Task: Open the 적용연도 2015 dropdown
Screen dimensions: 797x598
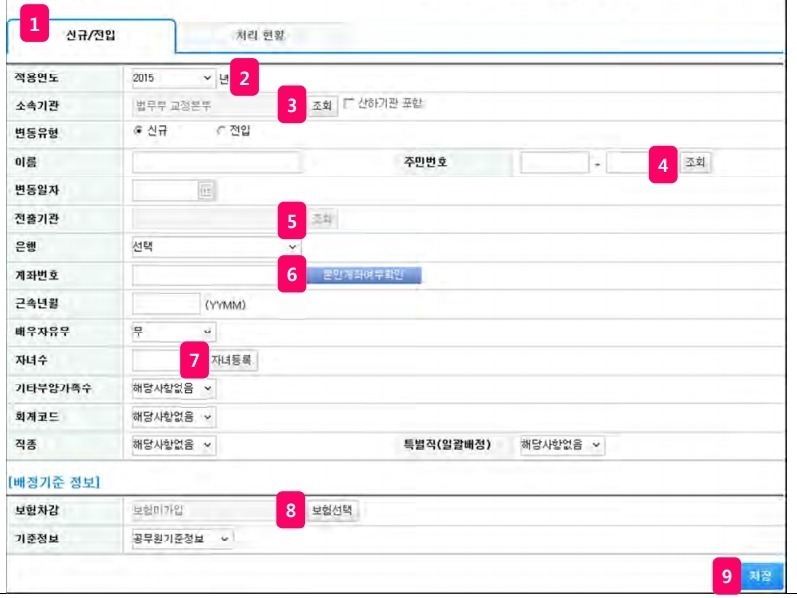Action: [x=172, y=78]
